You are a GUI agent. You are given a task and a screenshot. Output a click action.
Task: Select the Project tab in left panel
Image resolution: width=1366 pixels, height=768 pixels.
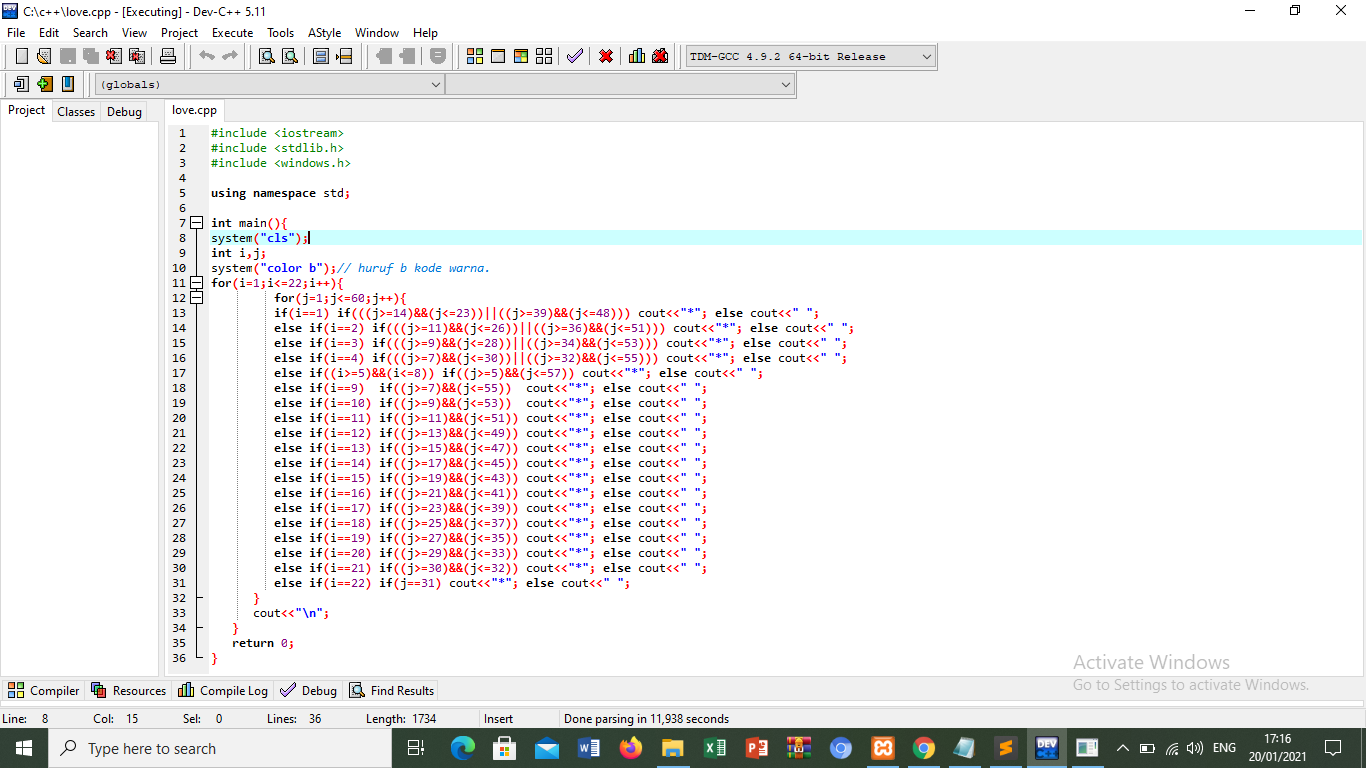click(27, 110)
